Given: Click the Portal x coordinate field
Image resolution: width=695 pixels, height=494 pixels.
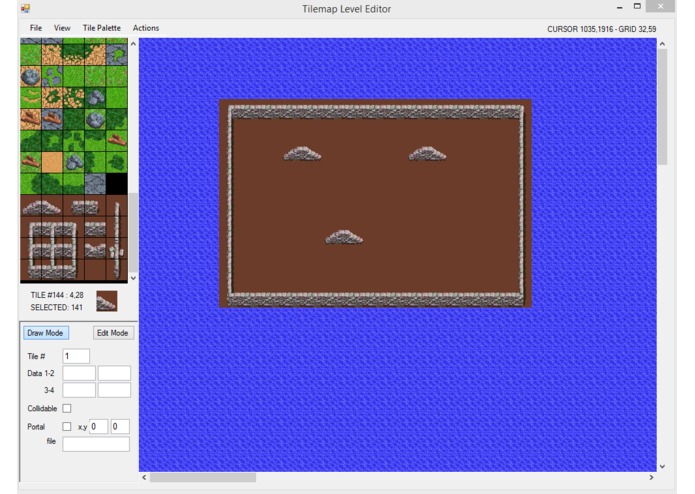Looking at the screenshot, I should [x=98, y=426].
